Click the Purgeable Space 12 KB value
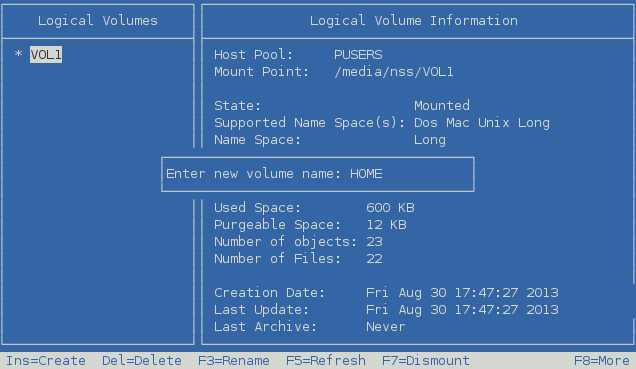636x369 pixels. (x=387, y=225)
